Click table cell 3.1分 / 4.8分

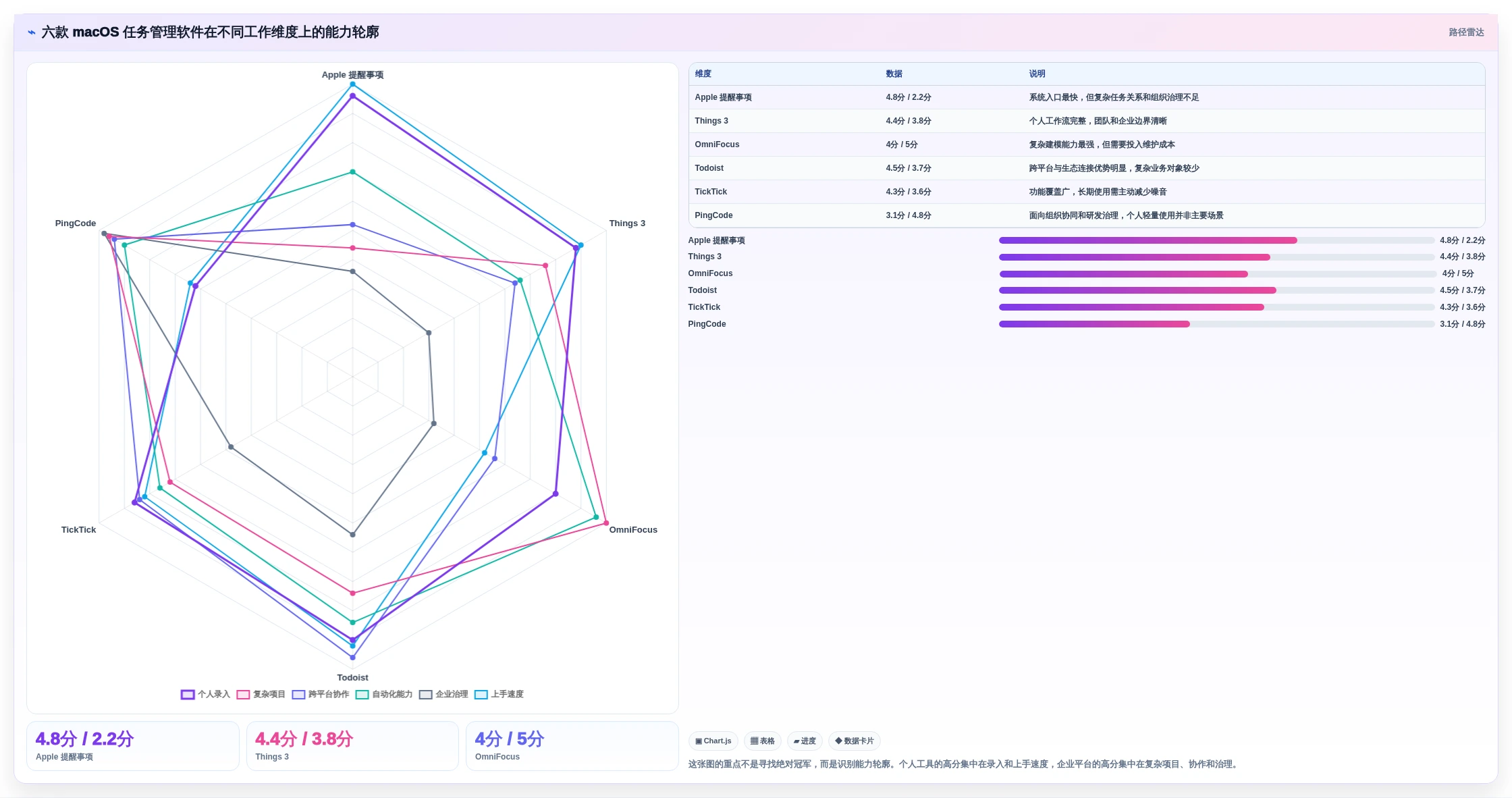tap(909, 215)
